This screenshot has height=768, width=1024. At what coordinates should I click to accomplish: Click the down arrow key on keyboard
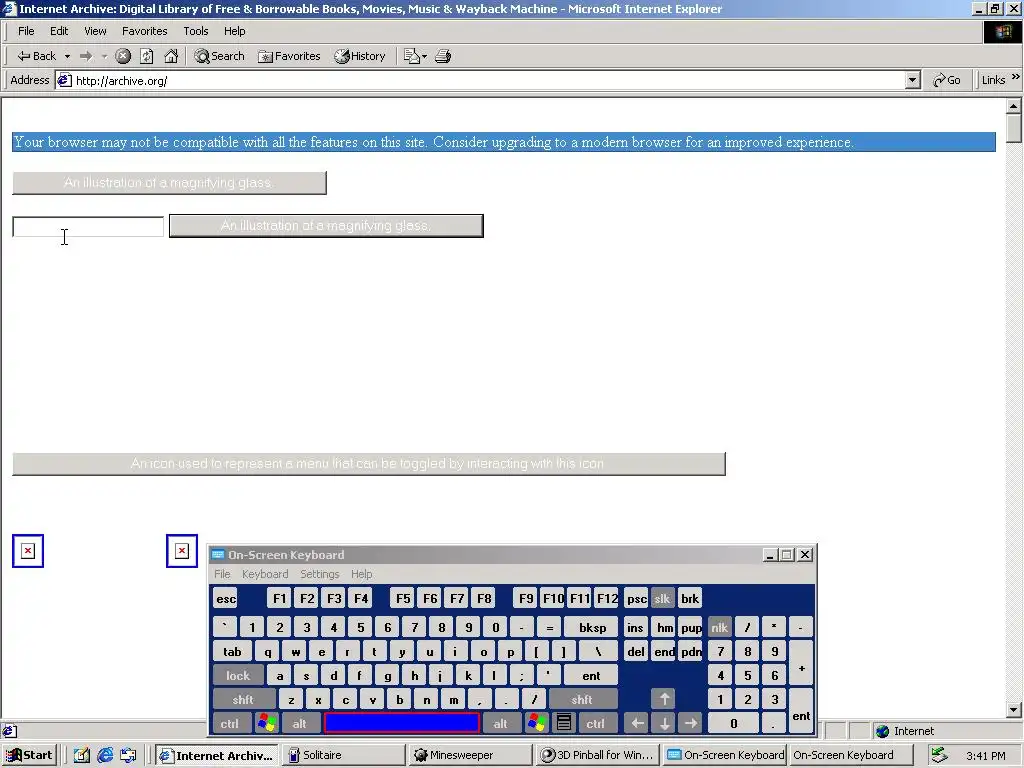pos(664,724)
